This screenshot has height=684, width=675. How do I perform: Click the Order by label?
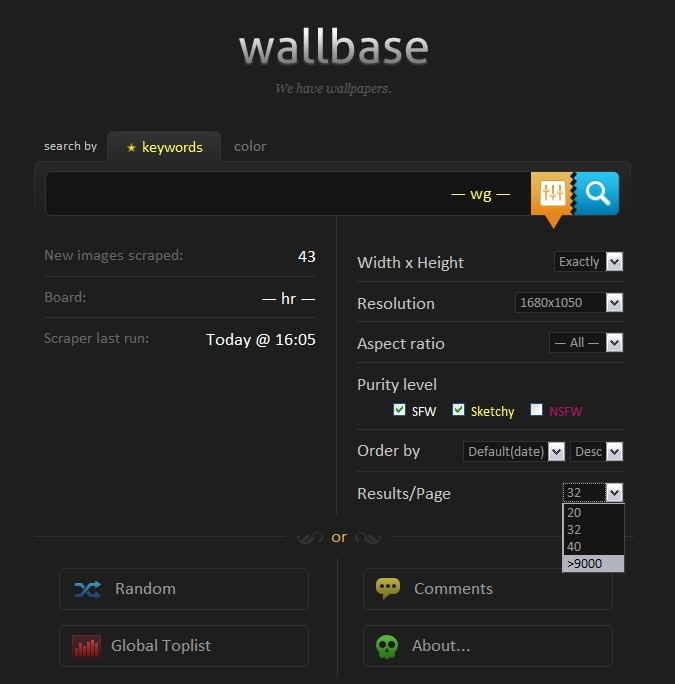point(388,451)
